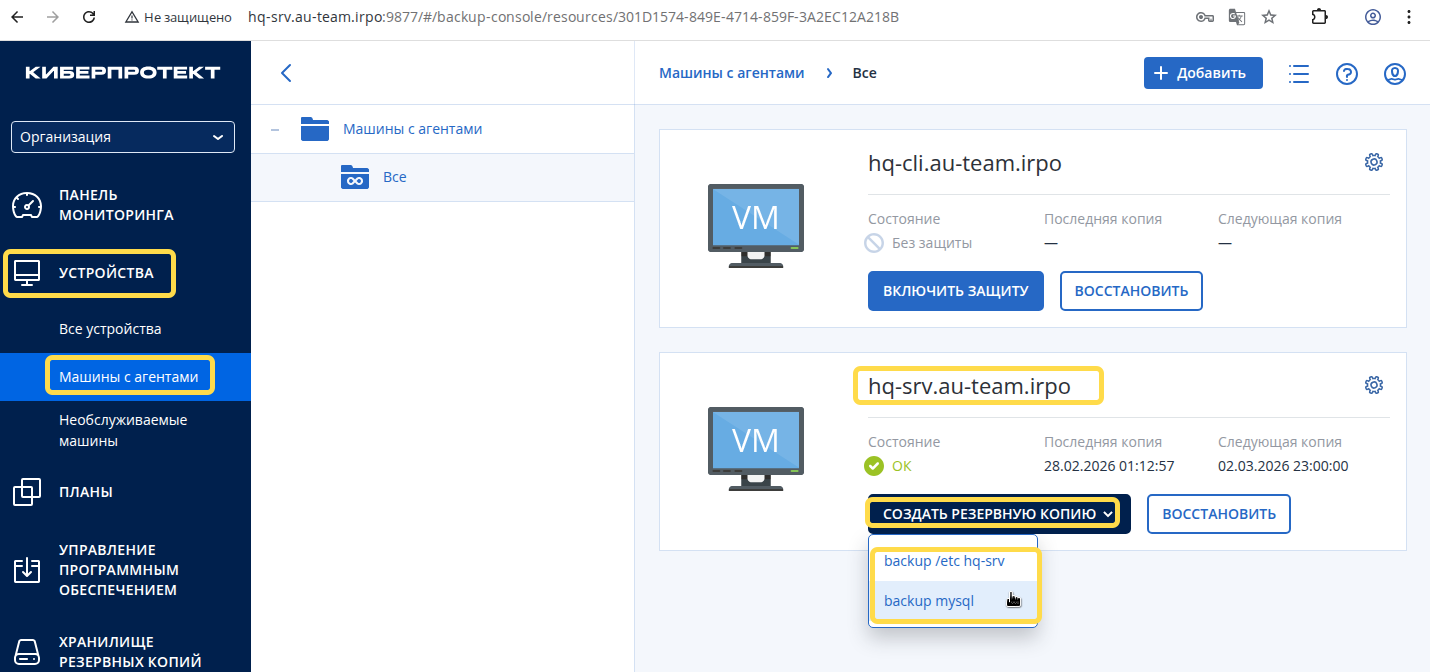Open УПРАВЛЕНИЕ ПРОГРАММНЫМ ОБЕСПЕЧЕНИЕМ section
This screenshot has height=672, width=1430.
coord(119,570)
